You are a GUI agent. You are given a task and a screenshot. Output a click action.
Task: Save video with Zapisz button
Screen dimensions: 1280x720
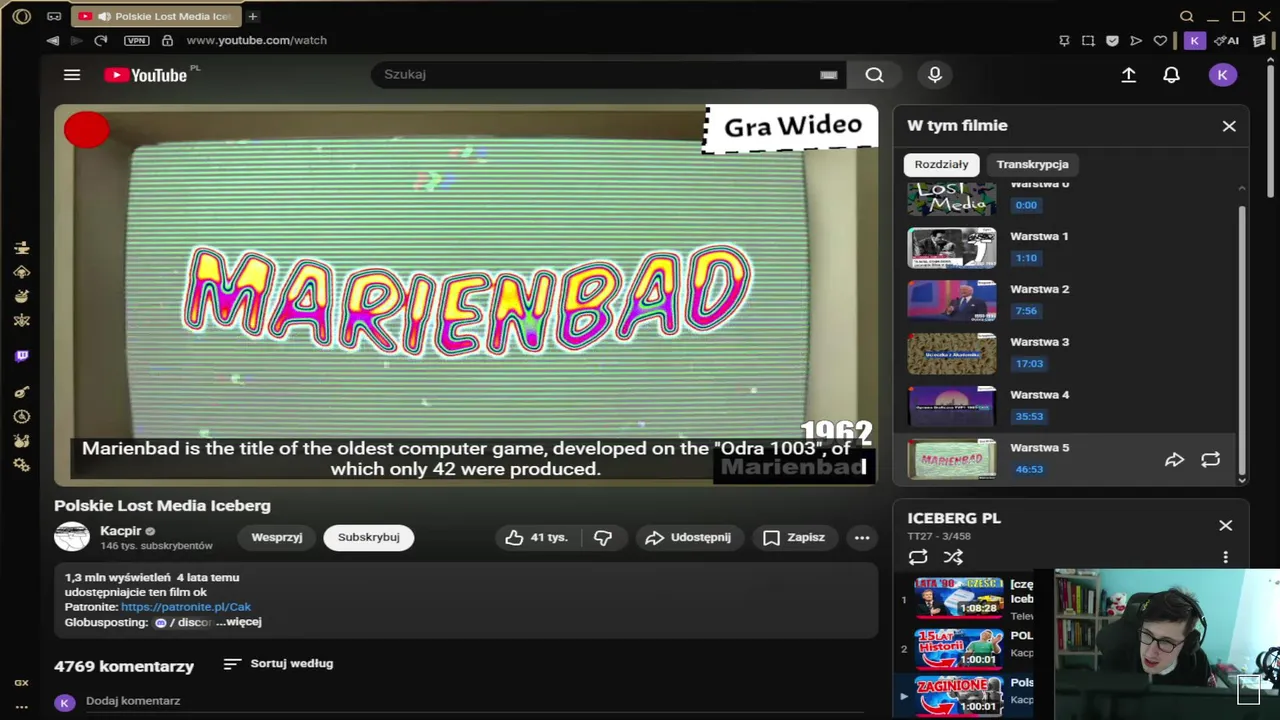point(795,537)
